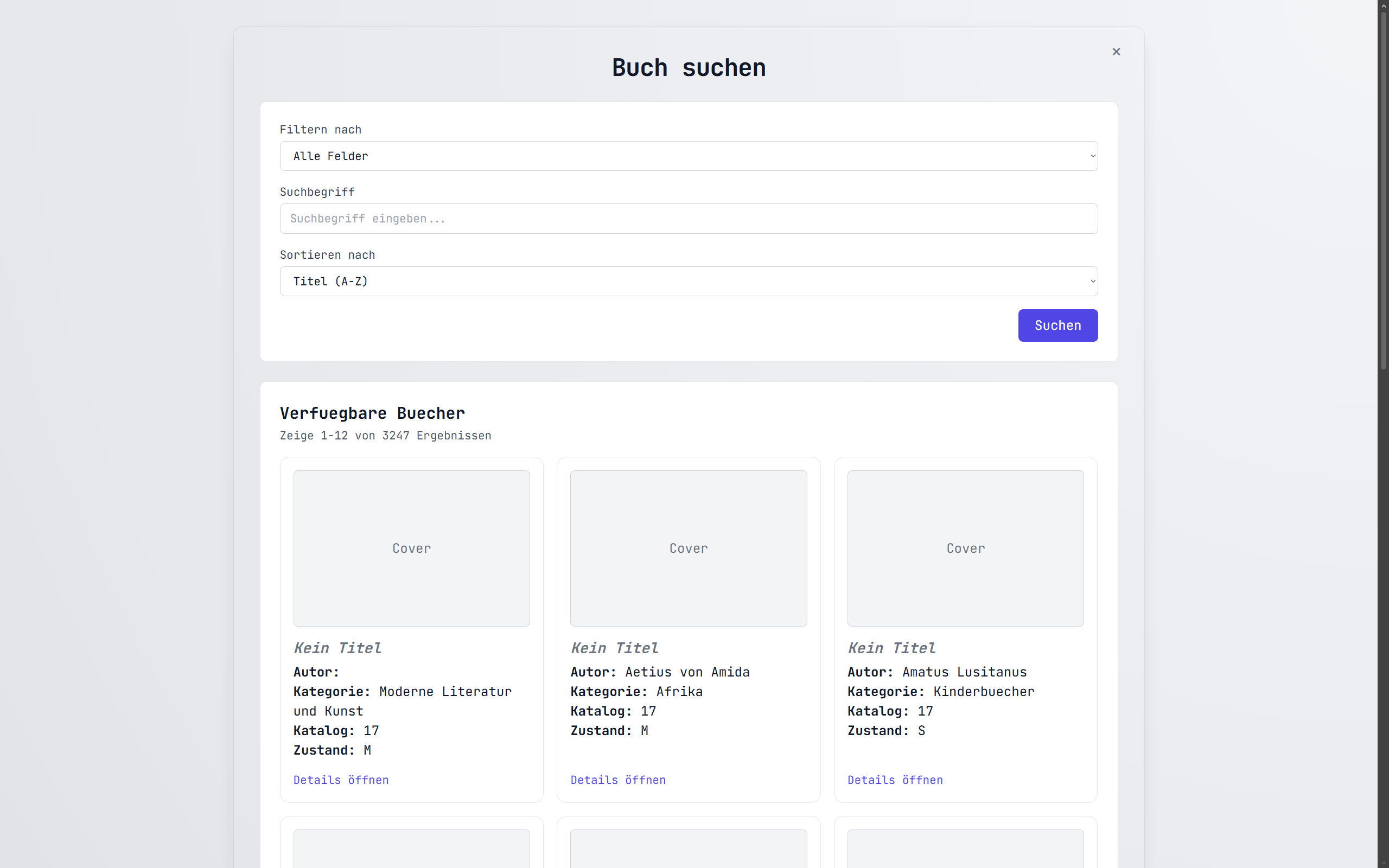Screen dimensions: 1389x868
Task: Expand the Sortieren nach dropdown
Action: (688, 282)
